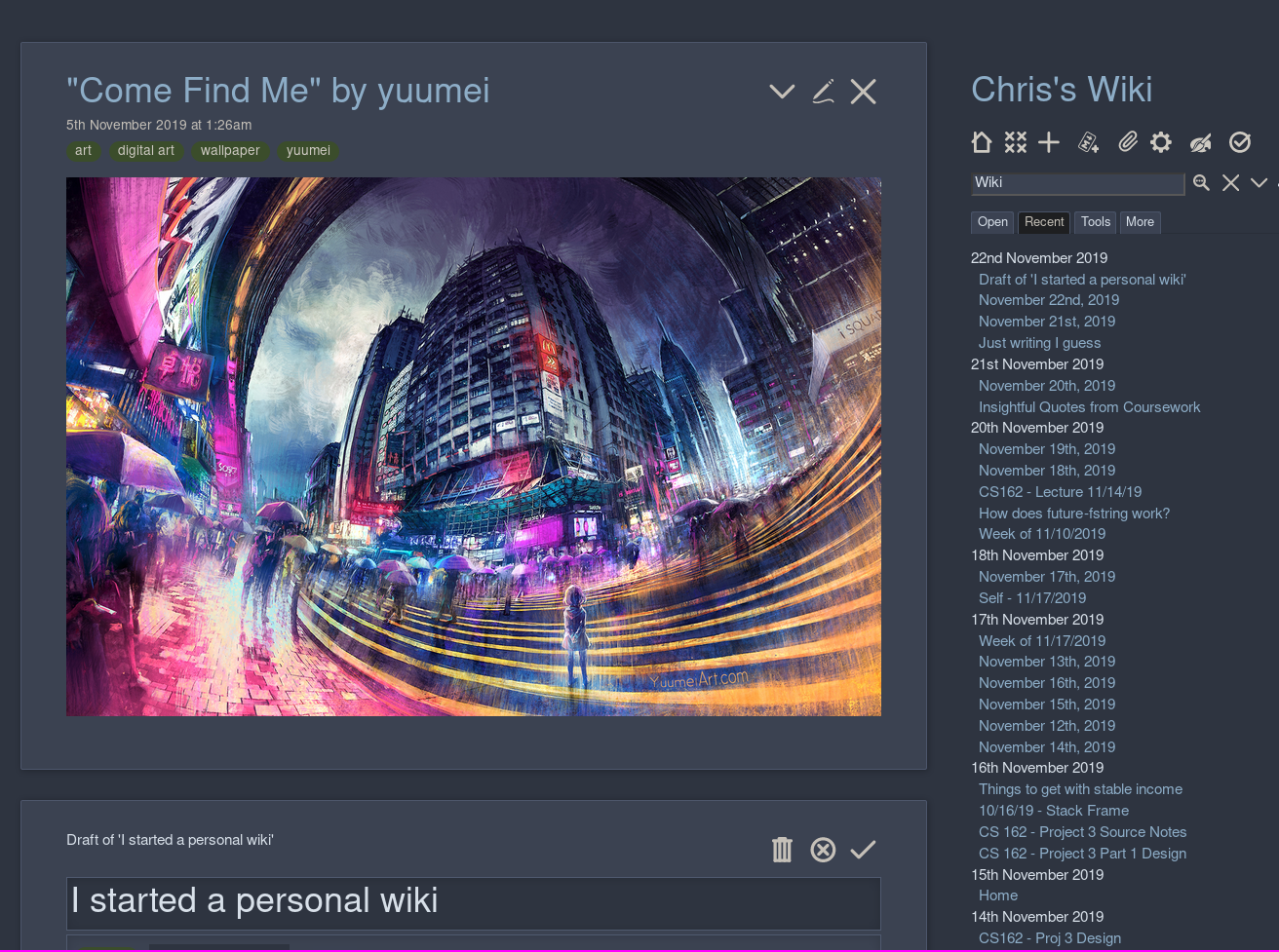Cancel editing the draft tiddler
This screenshot has width=1279, height=952.
click(823, 850)
